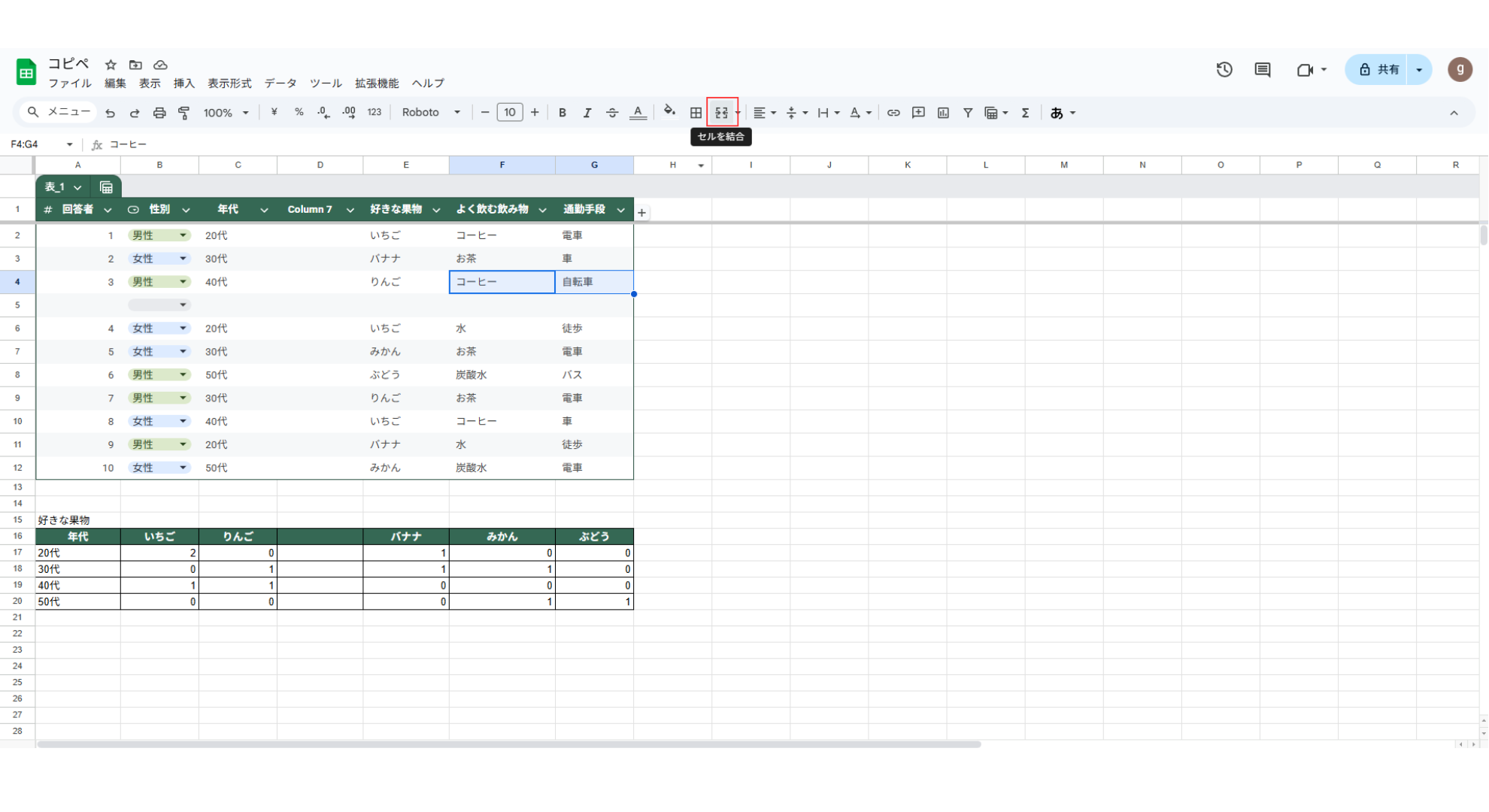Image resolution: width=1489 pixels, height=812 pixels.
Task: Open the 表示形式 menu
Action: point(229,83)
